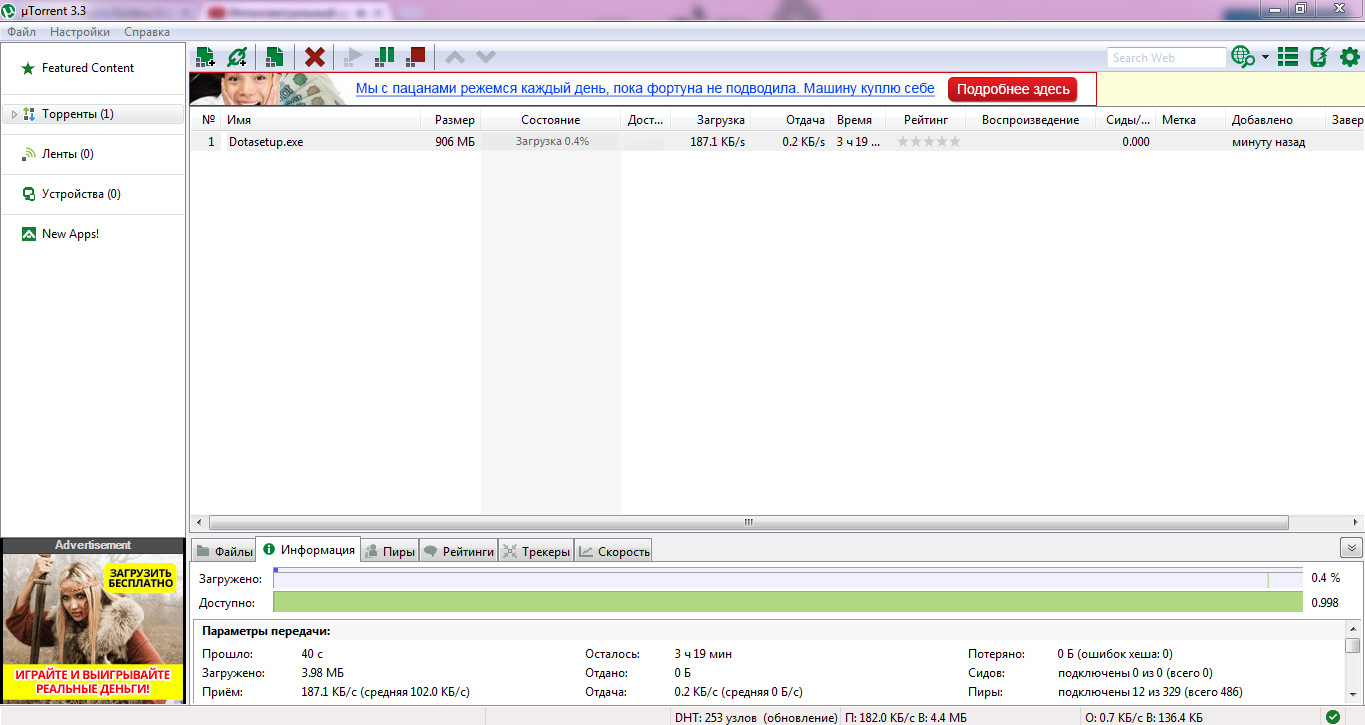
Task: Click the New Apps! green icon
Action: (x=29, y=234)
